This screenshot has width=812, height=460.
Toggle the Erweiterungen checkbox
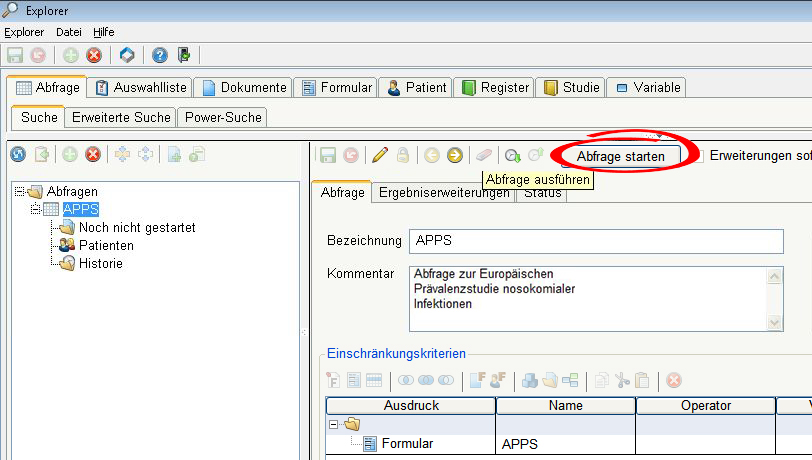coord(698,156)
